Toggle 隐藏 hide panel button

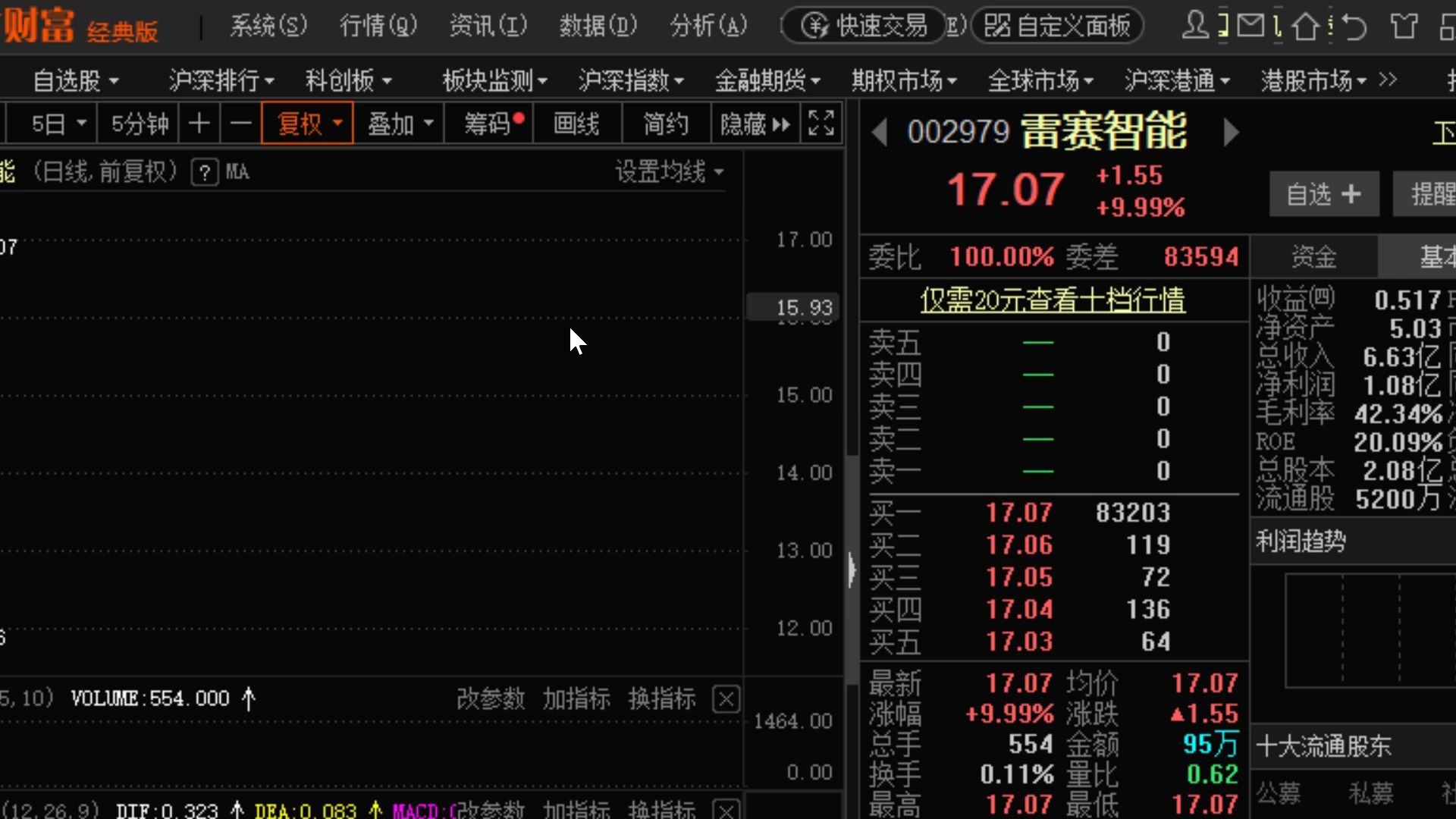click(x=755, y=123)
